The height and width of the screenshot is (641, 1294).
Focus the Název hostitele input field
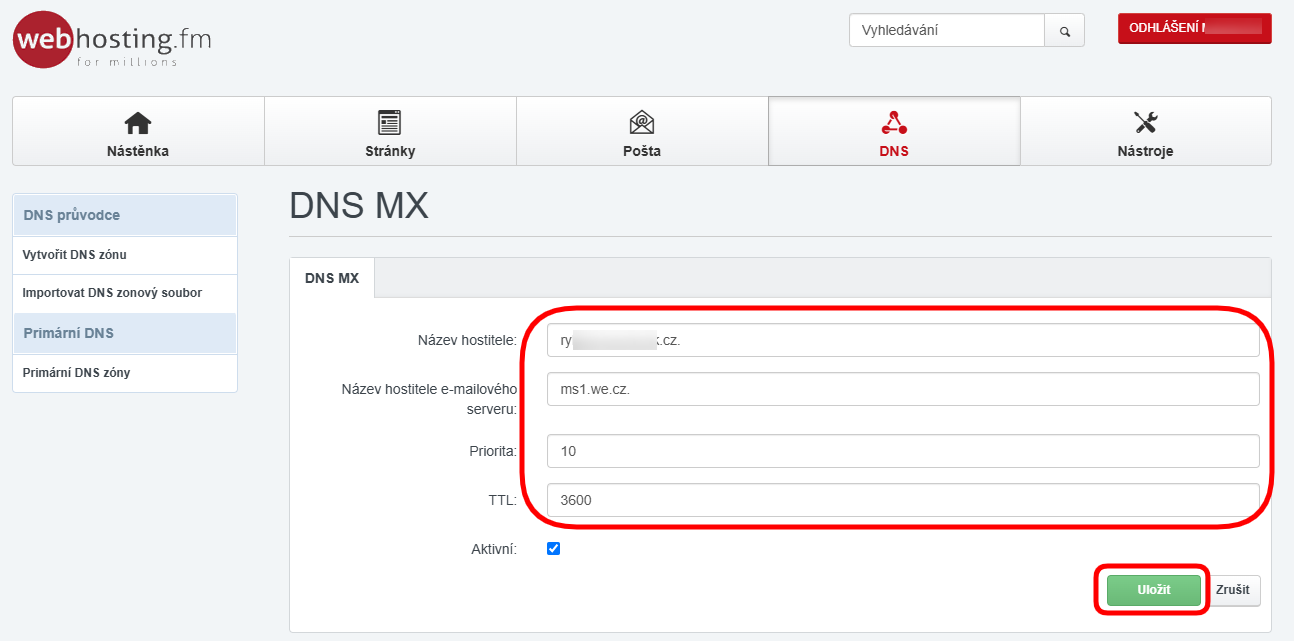pyautogui.click(x=902, y=340)
